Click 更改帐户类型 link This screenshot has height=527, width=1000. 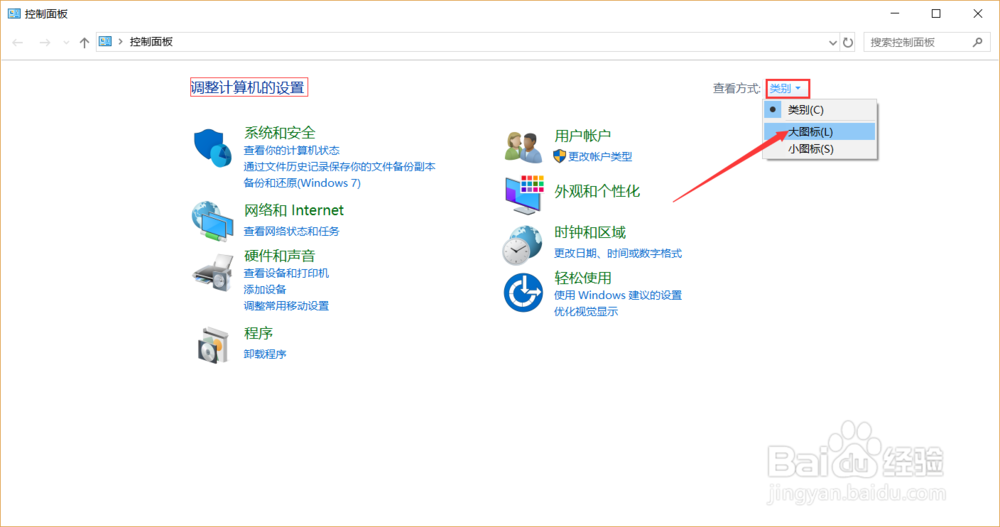[599, 156]
